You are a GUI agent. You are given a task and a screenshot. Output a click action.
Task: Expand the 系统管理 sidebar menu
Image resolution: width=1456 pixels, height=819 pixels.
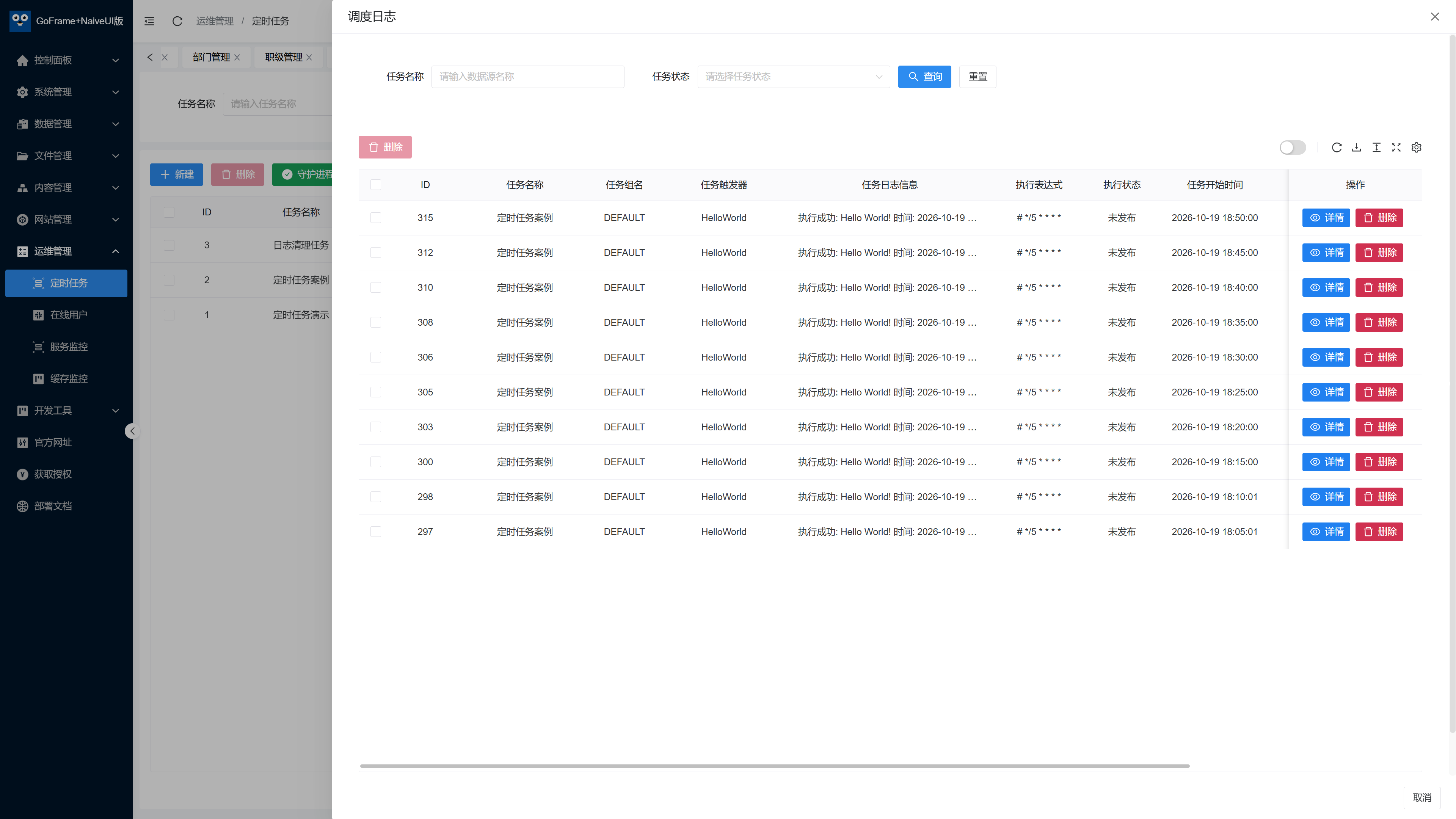tap(66, 91)
